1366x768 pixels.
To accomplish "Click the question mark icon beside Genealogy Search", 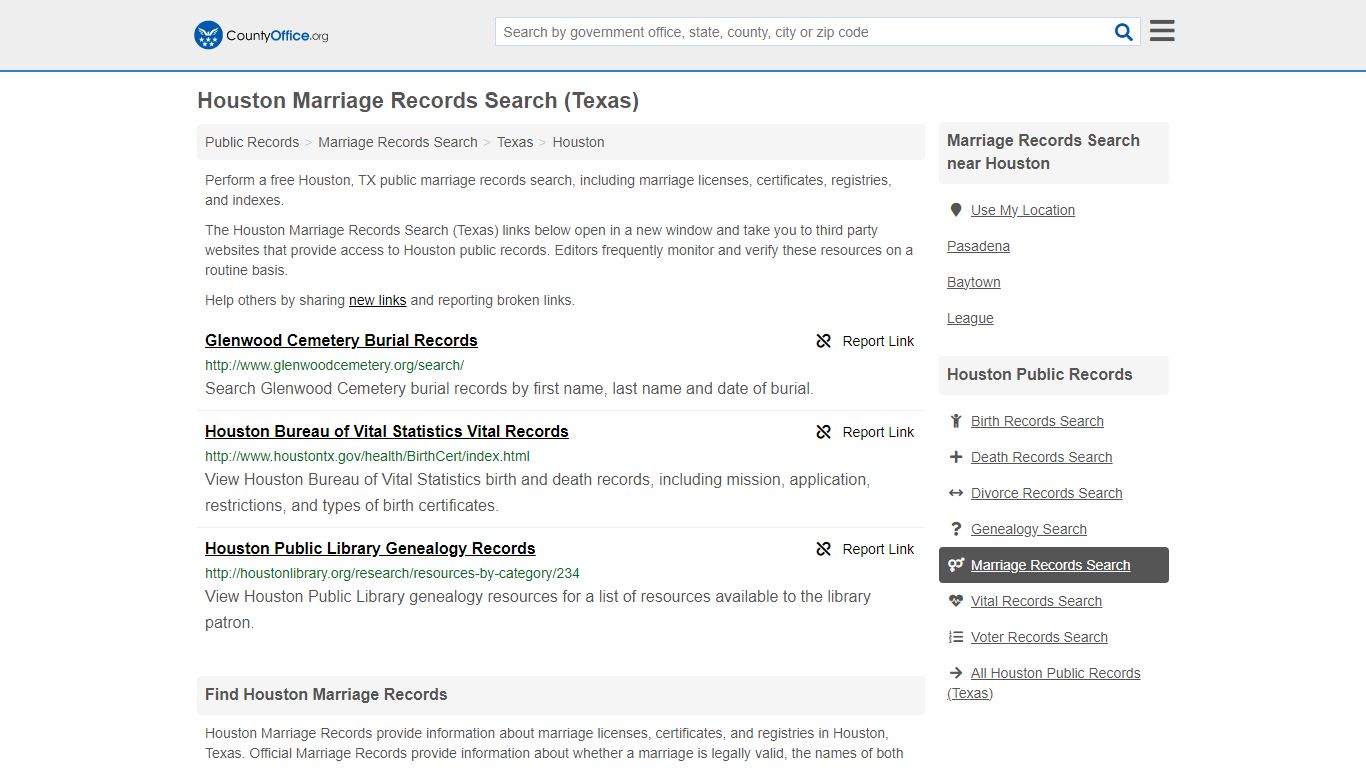I will tap(956, 529).
